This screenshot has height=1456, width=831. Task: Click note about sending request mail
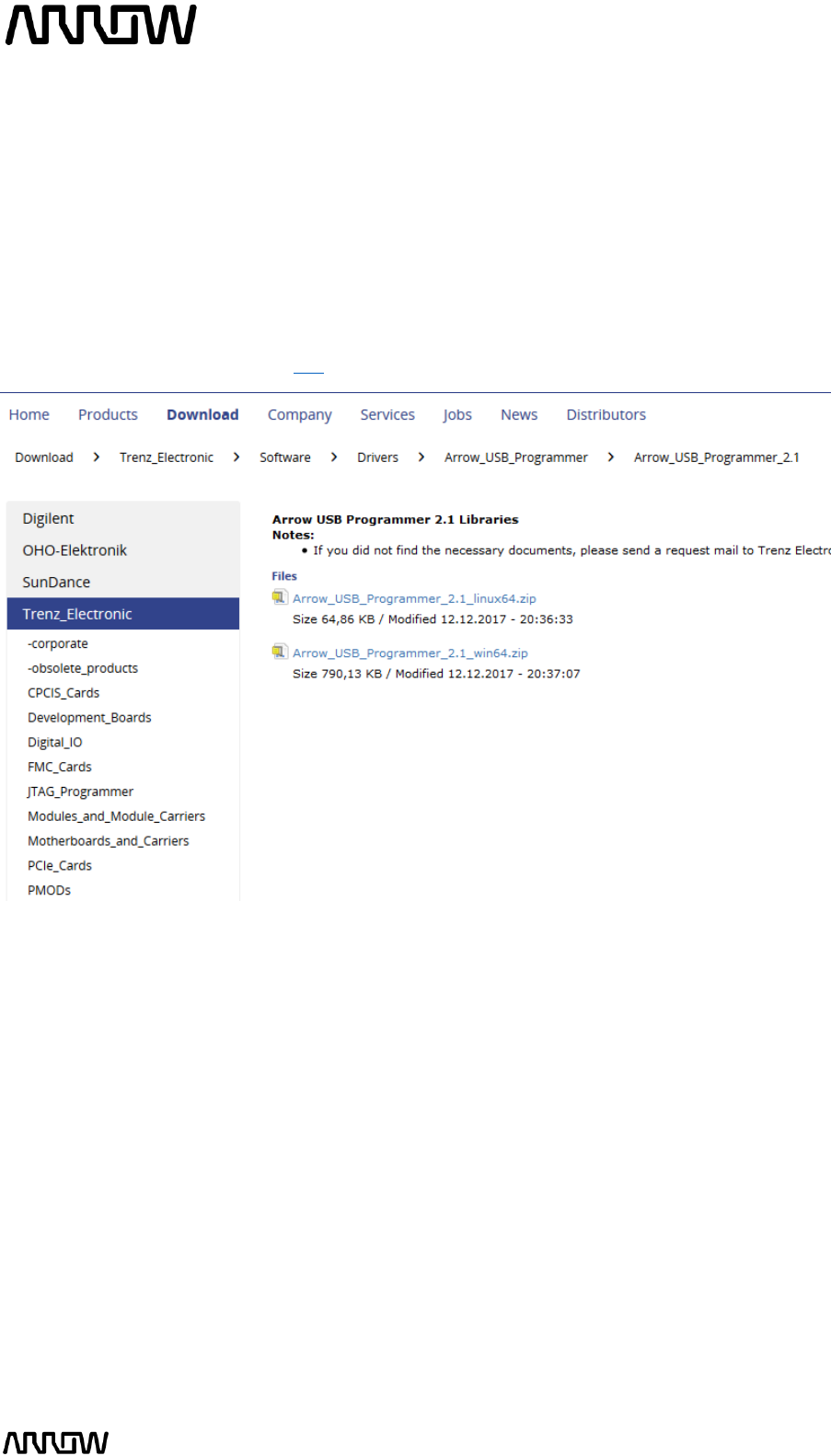pyautogui.click(x=571, y=550)
